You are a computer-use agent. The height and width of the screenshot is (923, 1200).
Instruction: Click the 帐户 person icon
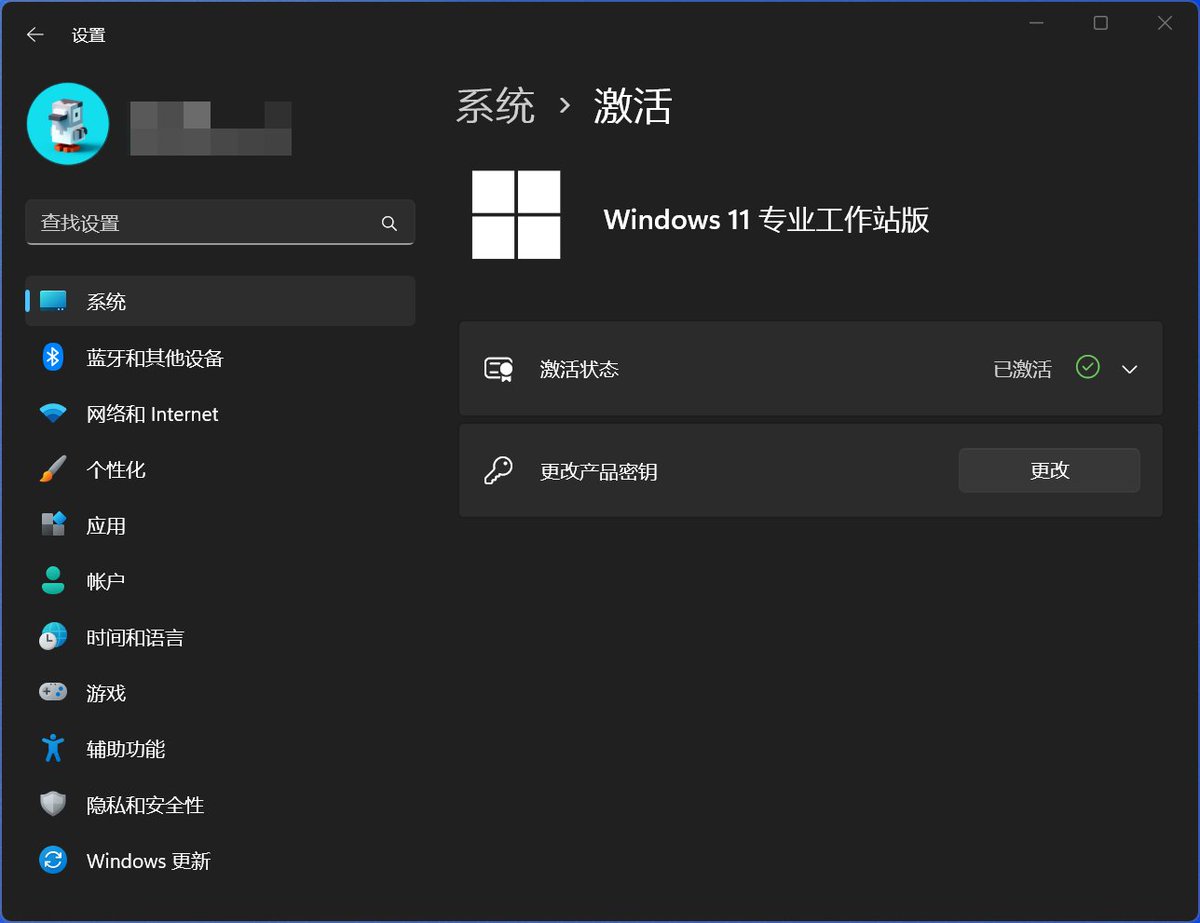pos(53,580)
